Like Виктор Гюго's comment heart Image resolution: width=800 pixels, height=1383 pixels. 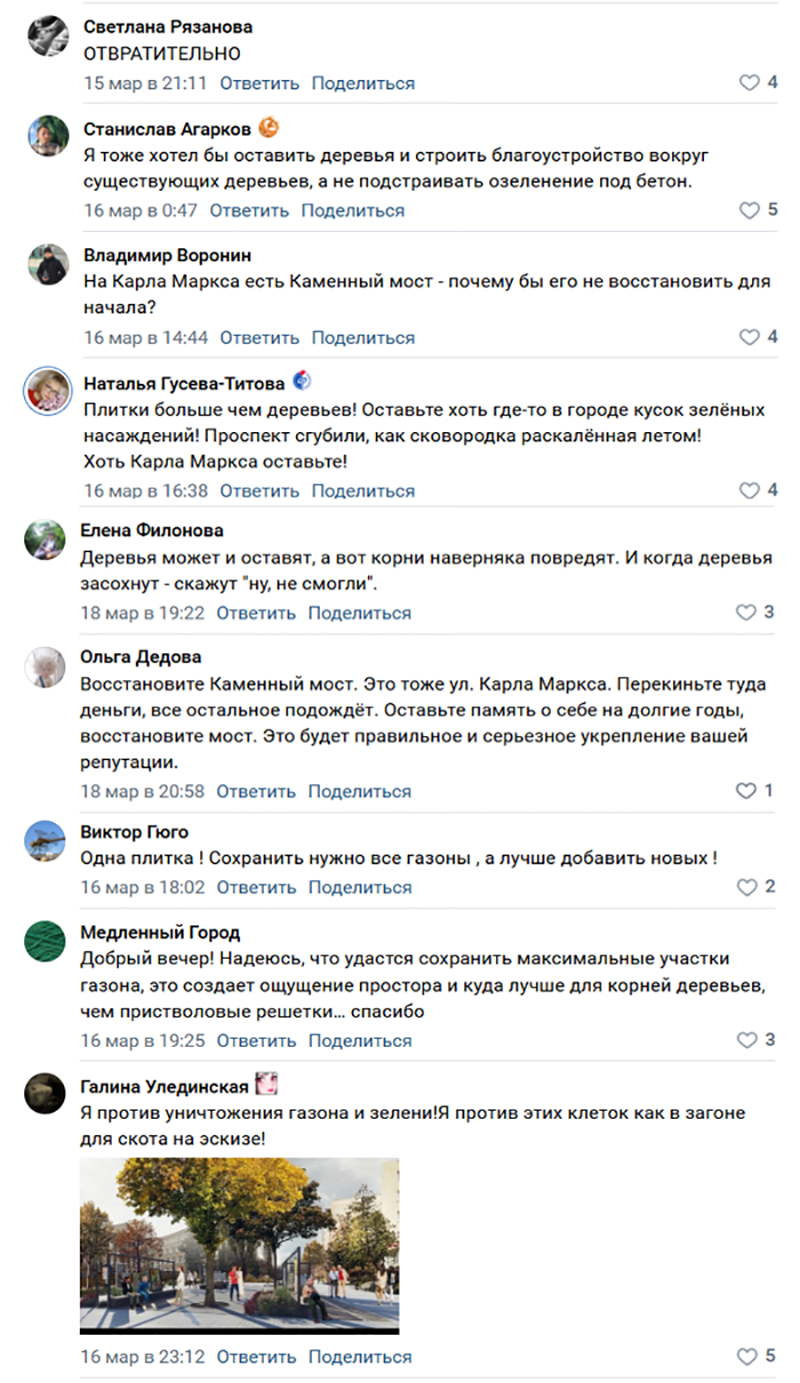(747, 887)
